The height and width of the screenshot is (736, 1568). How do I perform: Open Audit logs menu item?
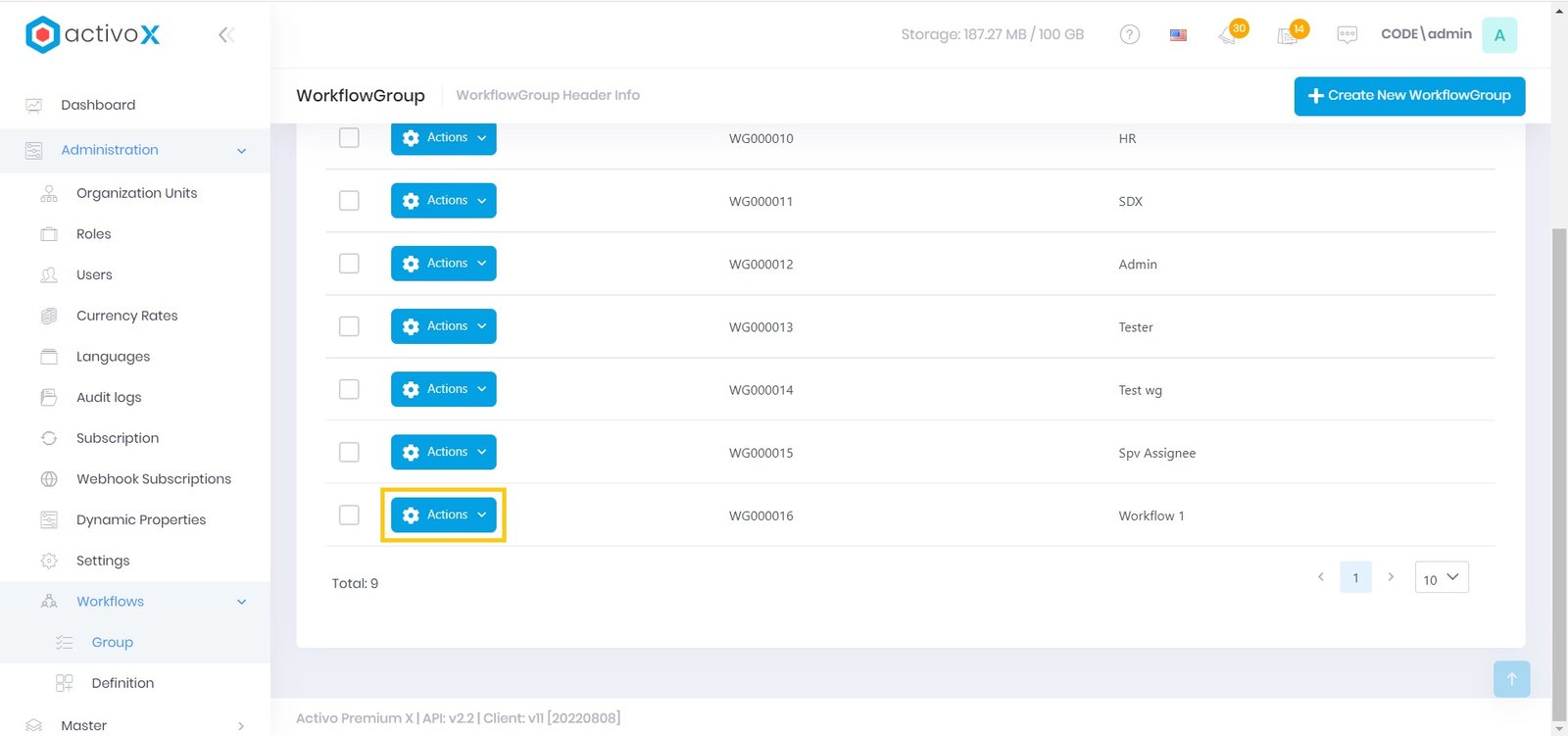click(x=109, y=397)
